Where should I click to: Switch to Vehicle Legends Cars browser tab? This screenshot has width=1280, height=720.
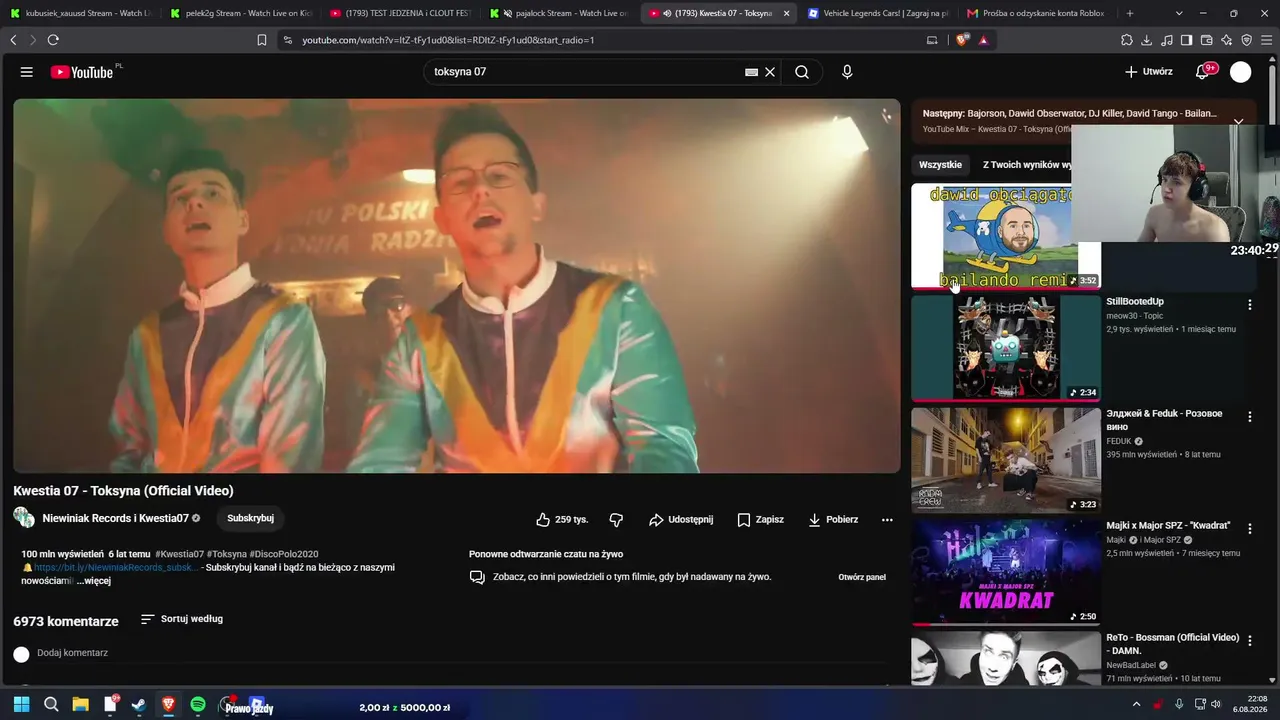(878, 13)
